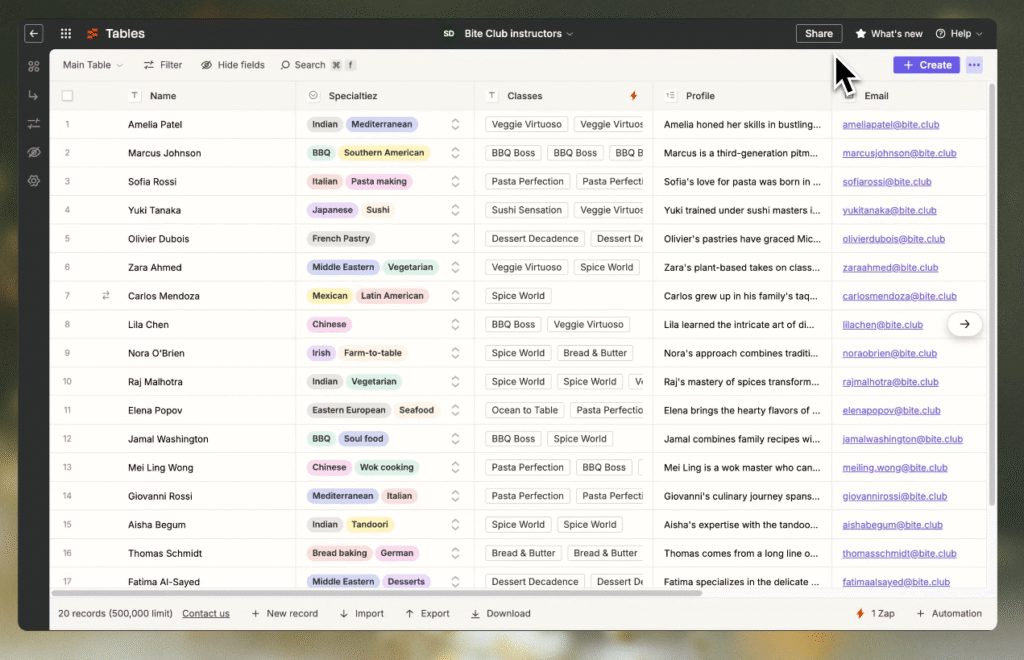This screenshot has height=660, width=1024.
Task: Select the BBQ tag on Marcus Johnson
Action: click(321, 153)
